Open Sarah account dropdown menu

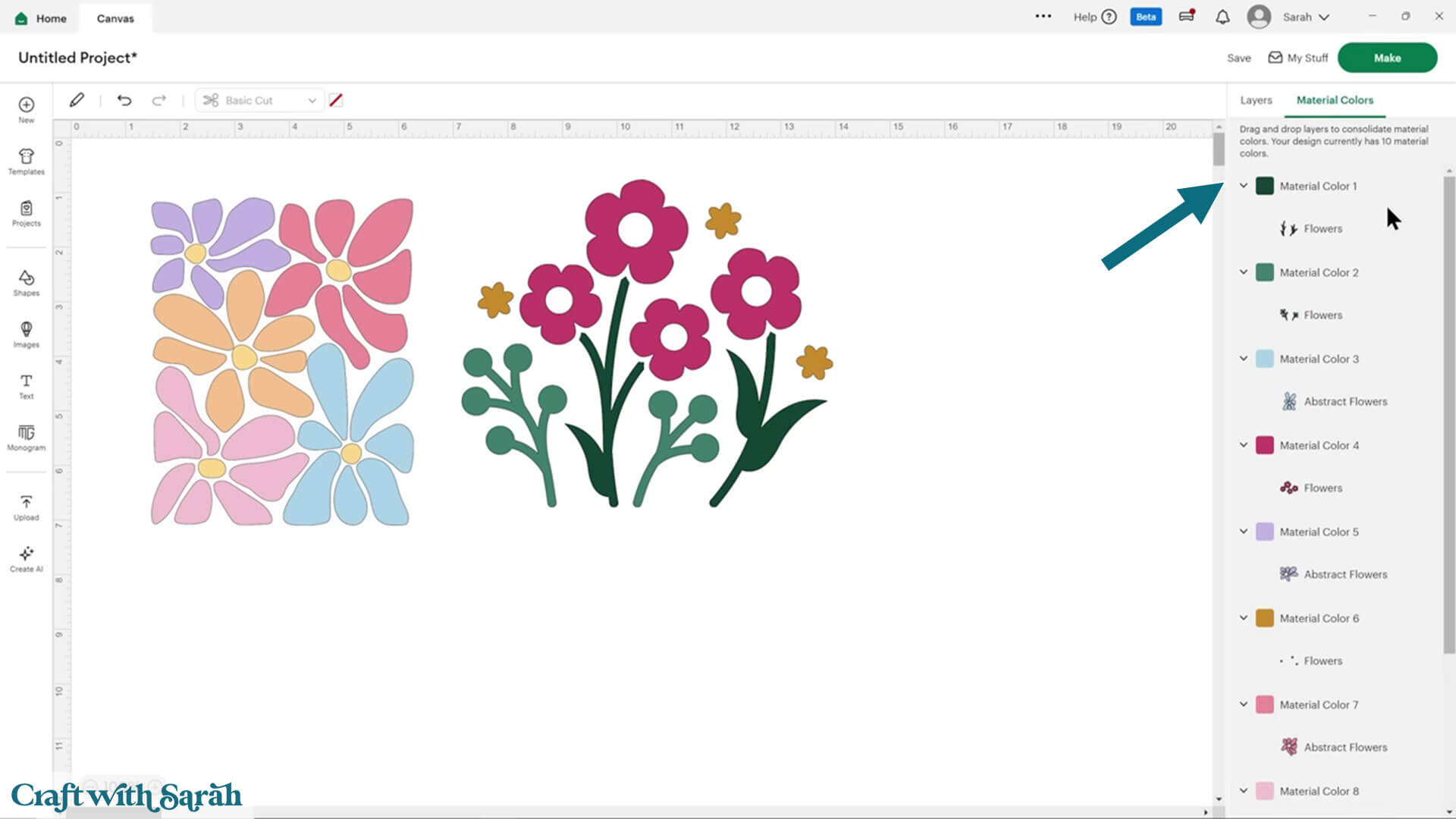click(1306, 17)
